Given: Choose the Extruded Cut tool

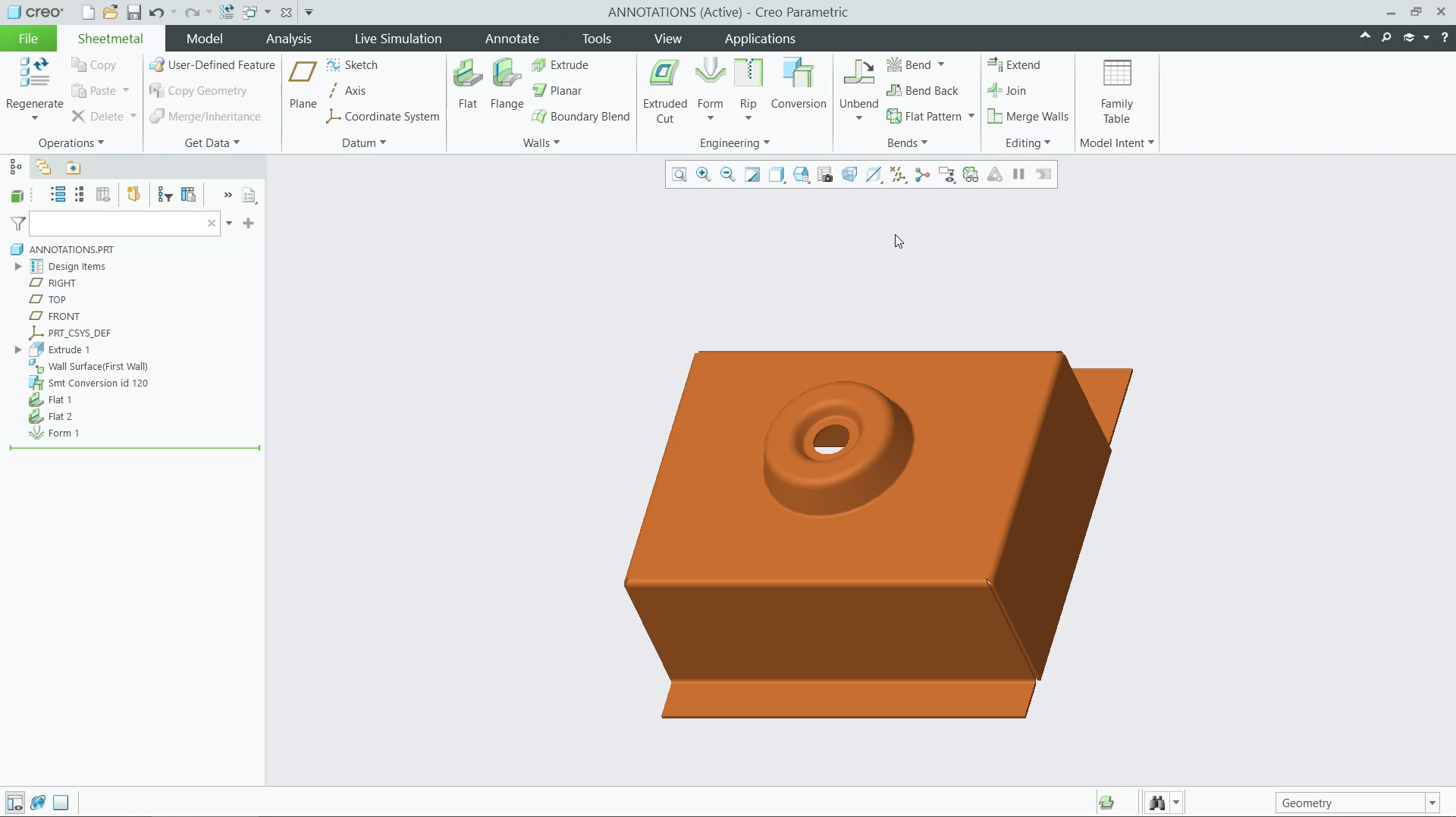Looking at the screenshot, I should (x=665, y=91).
